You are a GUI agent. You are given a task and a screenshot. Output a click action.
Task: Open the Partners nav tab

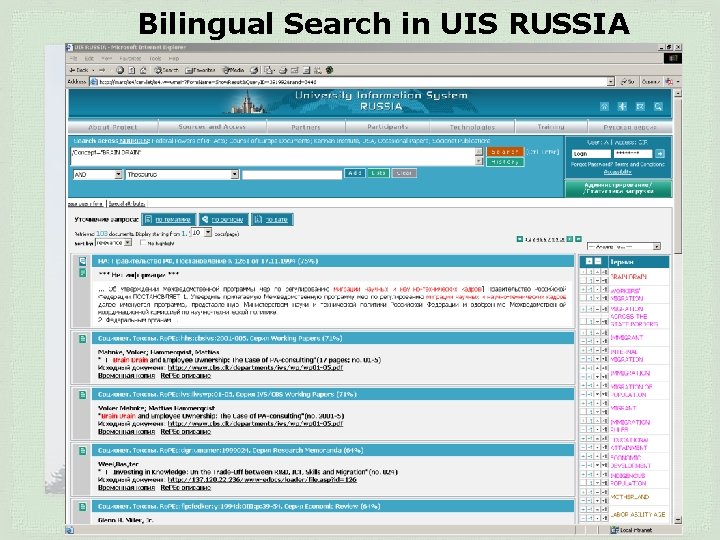pyautogui.click(x=306, y=127)
